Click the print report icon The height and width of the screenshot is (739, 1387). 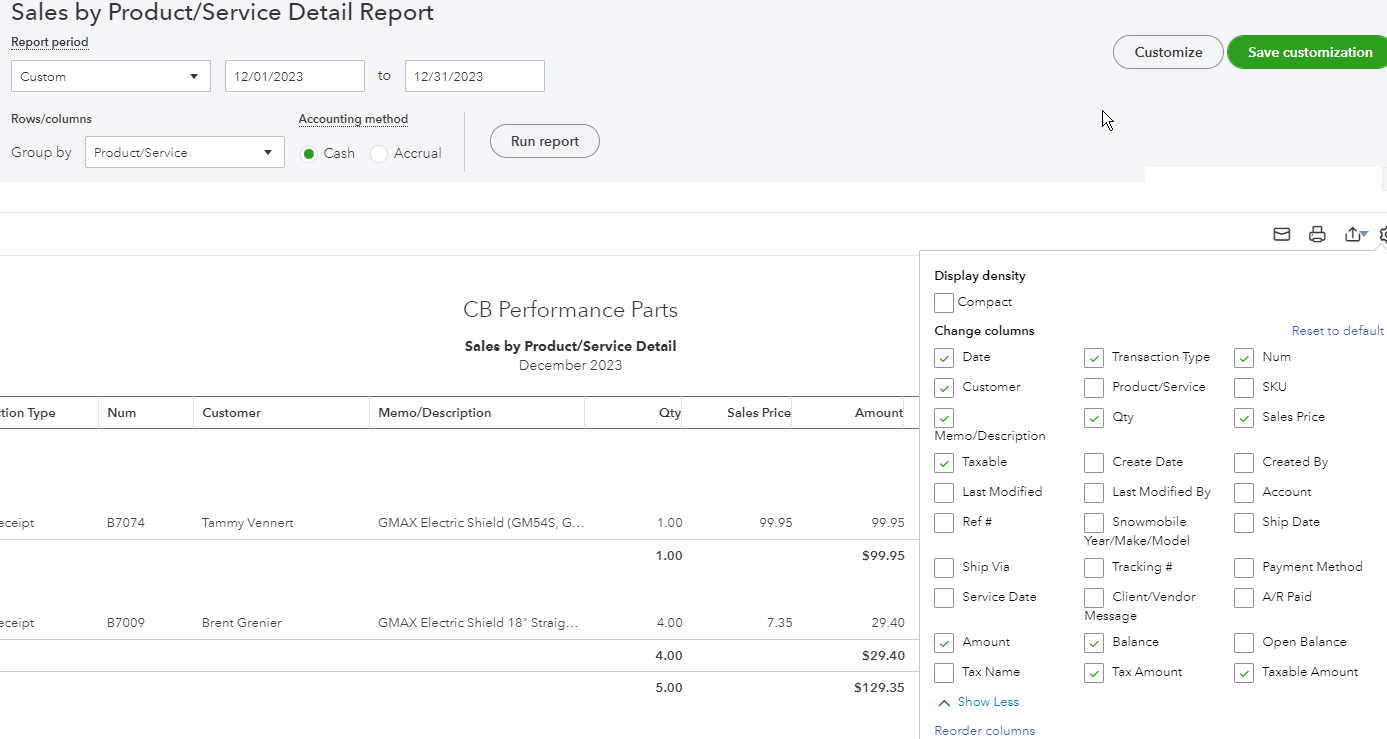pyautogui.click(x=1317, y=233)
